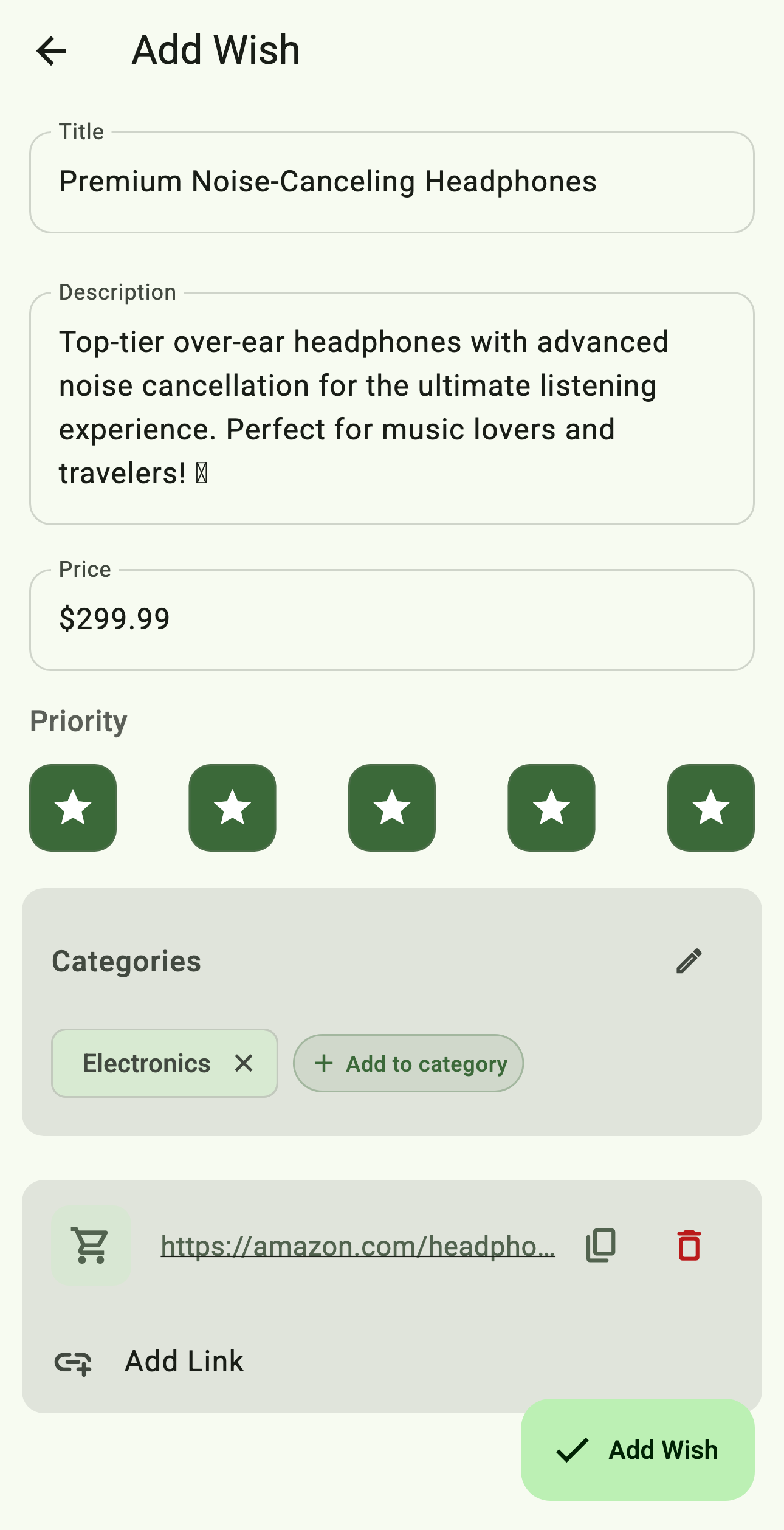
Task: Set priority to four stars
Action: (551, 808)
